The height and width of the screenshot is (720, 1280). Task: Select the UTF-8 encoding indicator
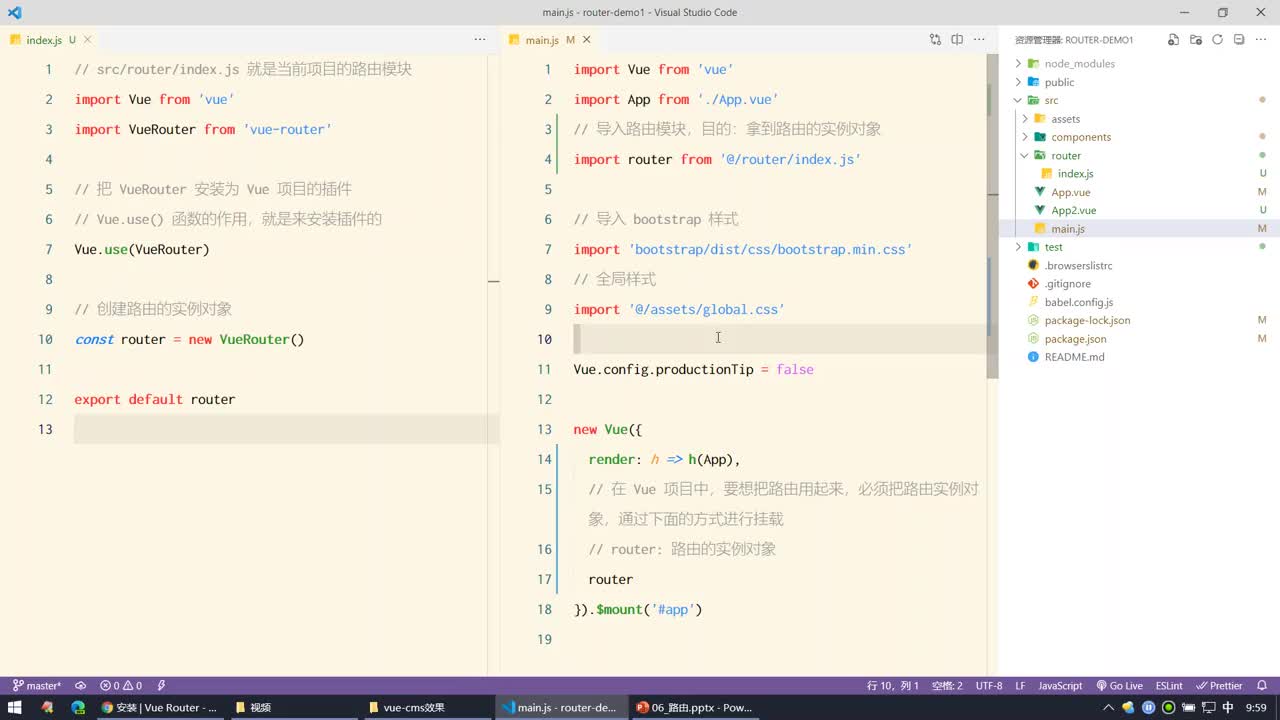989,686
